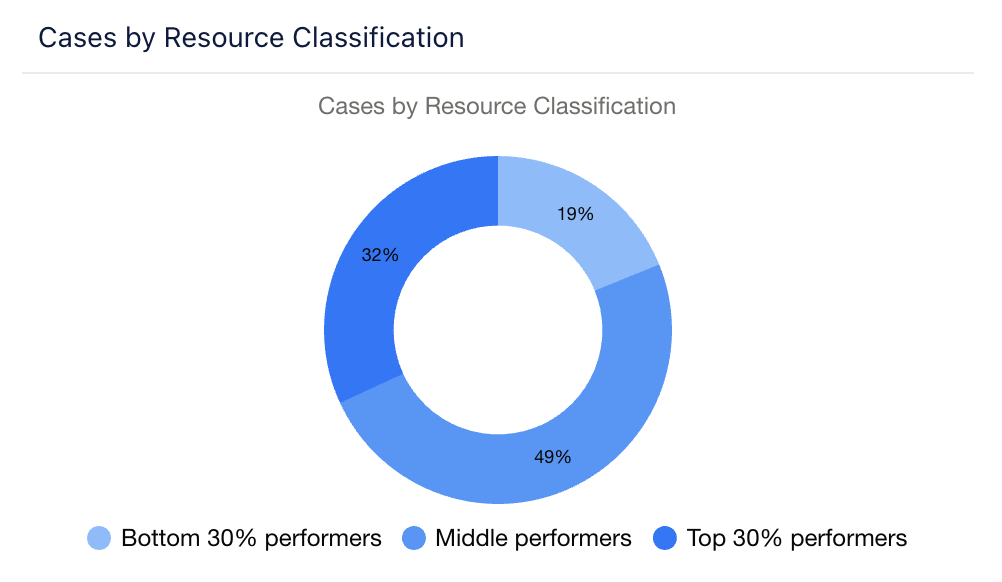Viewport: 1002px width, 582px height.
Task: Click the word 'Cases' in the bold panel heading
Action: pos(72,38)
